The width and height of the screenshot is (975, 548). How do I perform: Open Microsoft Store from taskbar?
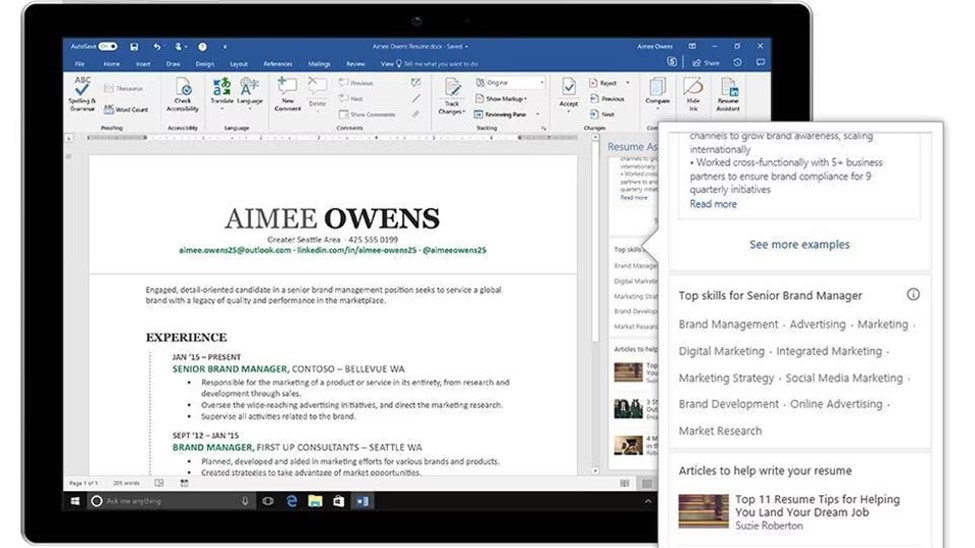pyautogui.click(x=338, y=501)
